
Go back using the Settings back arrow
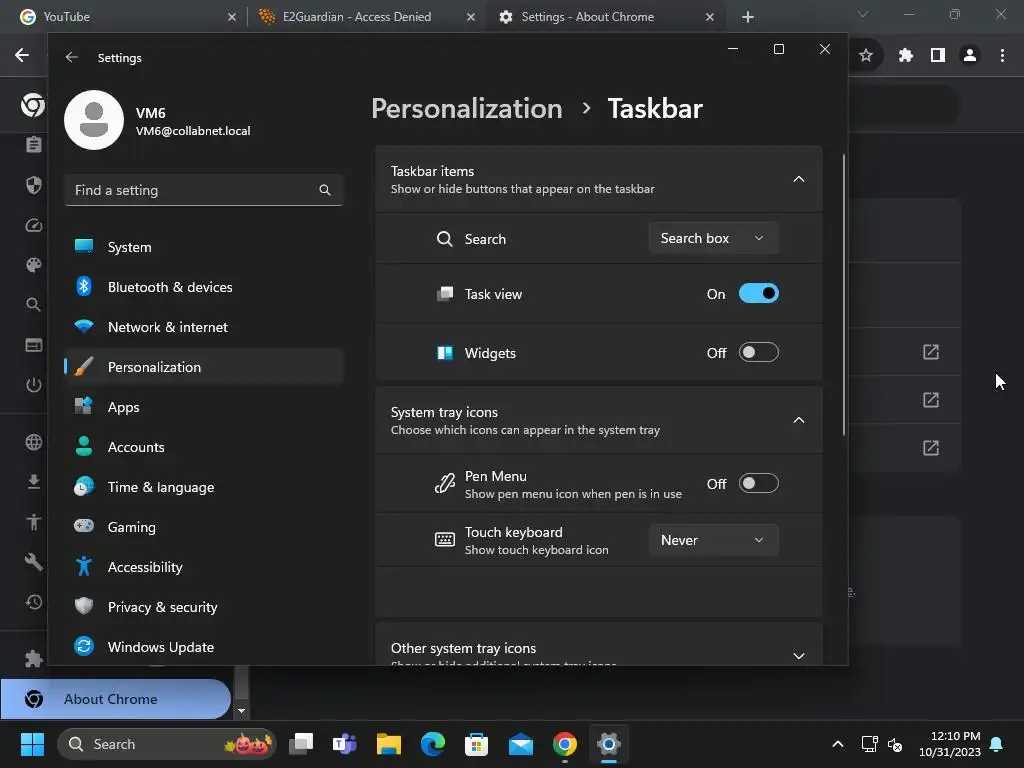(72, 57)
